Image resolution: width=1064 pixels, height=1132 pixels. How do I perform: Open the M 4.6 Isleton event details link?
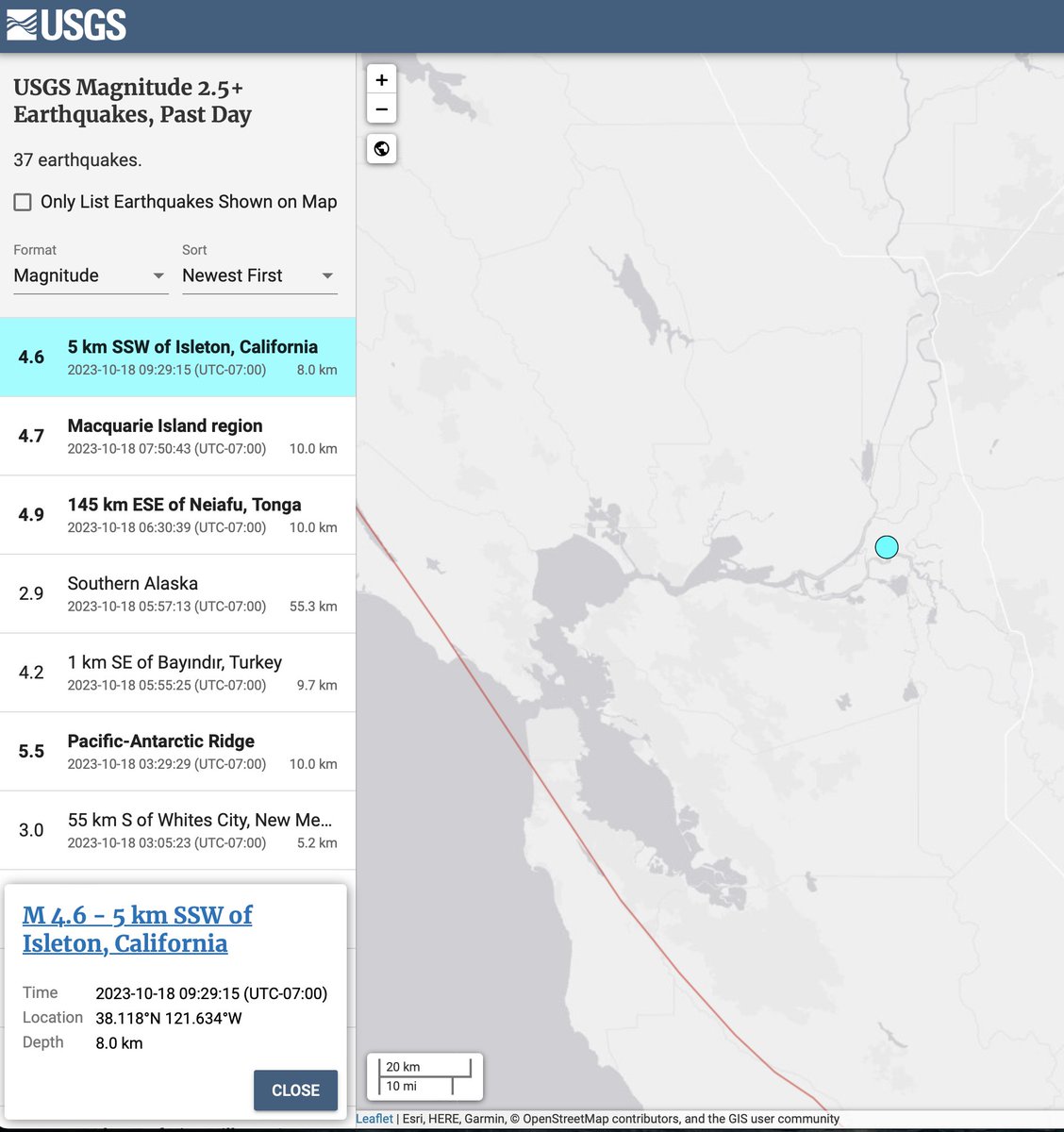pyautogui.click(x=138, y=929)
